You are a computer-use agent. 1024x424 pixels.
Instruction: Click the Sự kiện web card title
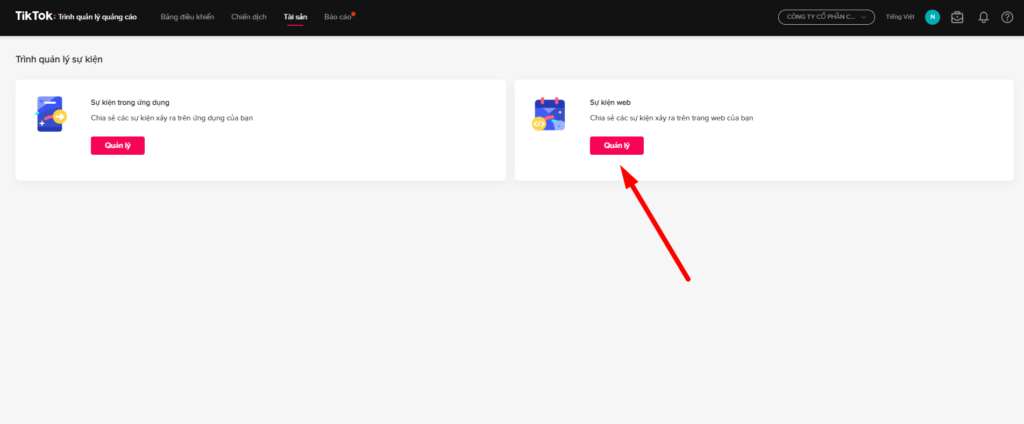point(610,102)
